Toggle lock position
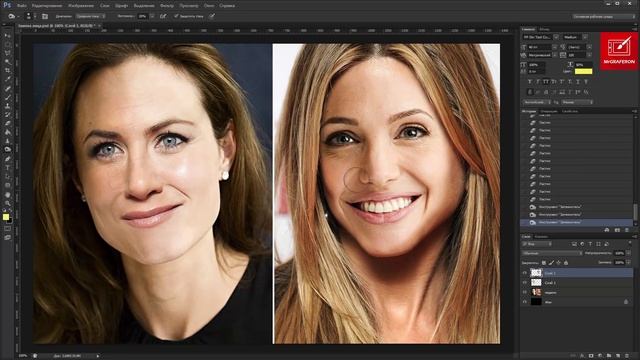The width and height of the screenshot is (640, 360). pyautogui.click(x=558, y=262)
